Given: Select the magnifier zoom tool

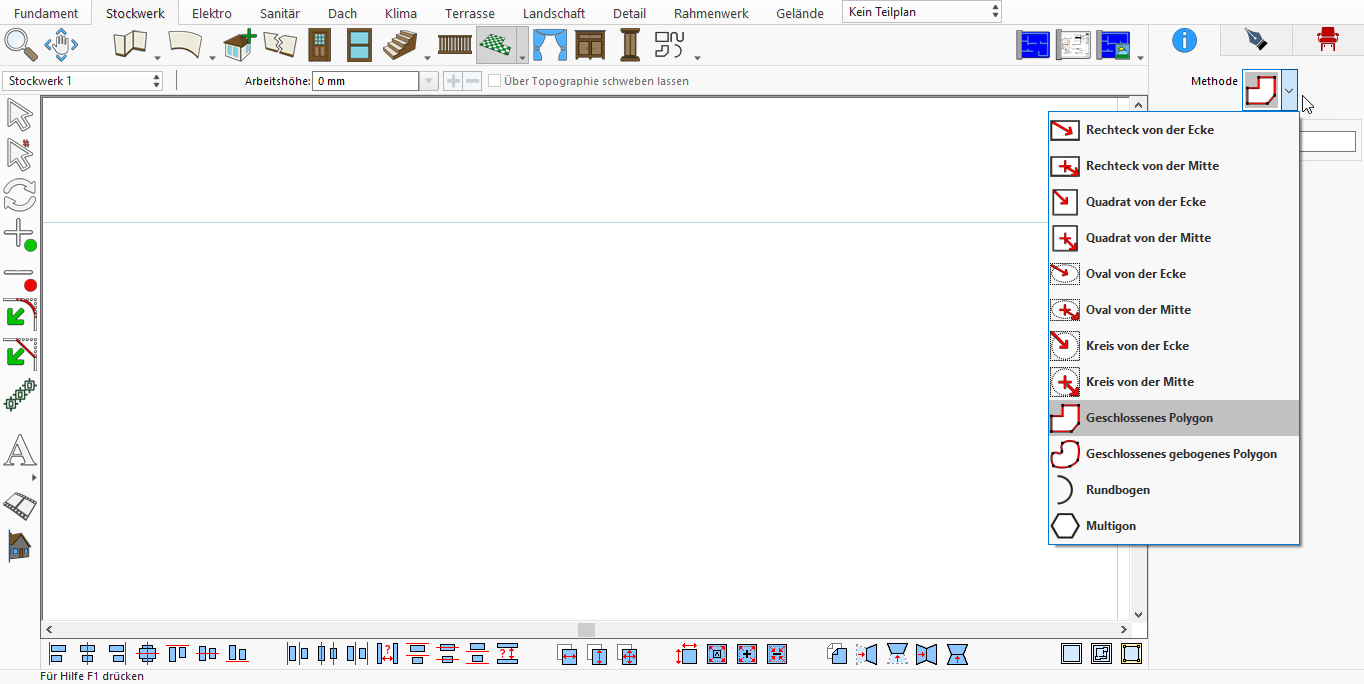Looking at the screenshot, I should tap(20, 45).
